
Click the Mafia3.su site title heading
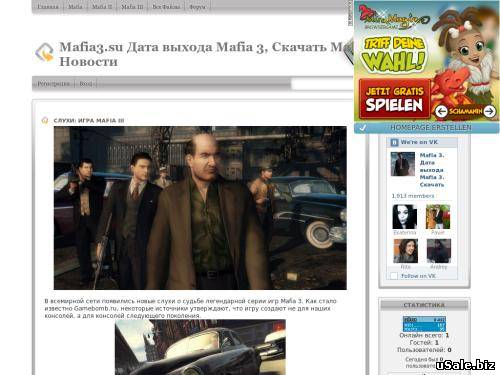pos(205,54)
